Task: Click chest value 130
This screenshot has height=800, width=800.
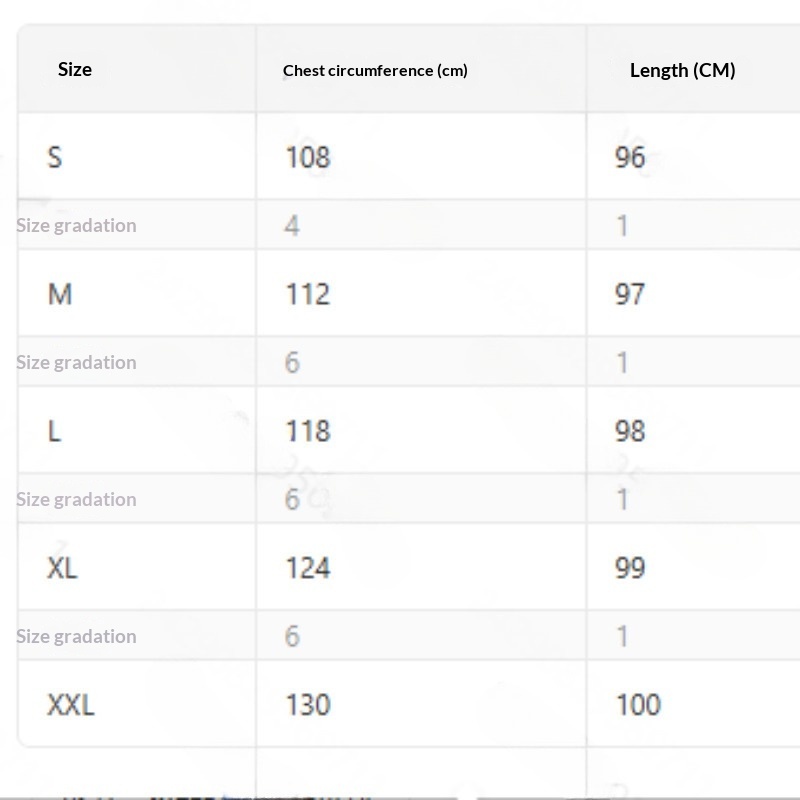Action: [x=307, y=705]
